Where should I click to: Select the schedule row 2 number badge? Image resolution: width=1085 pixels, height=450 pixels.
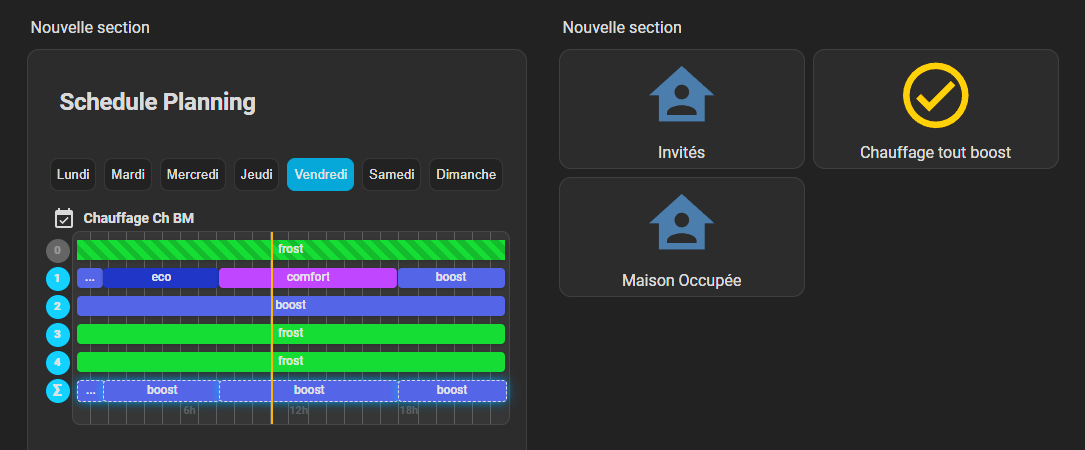tap(58, 306)
